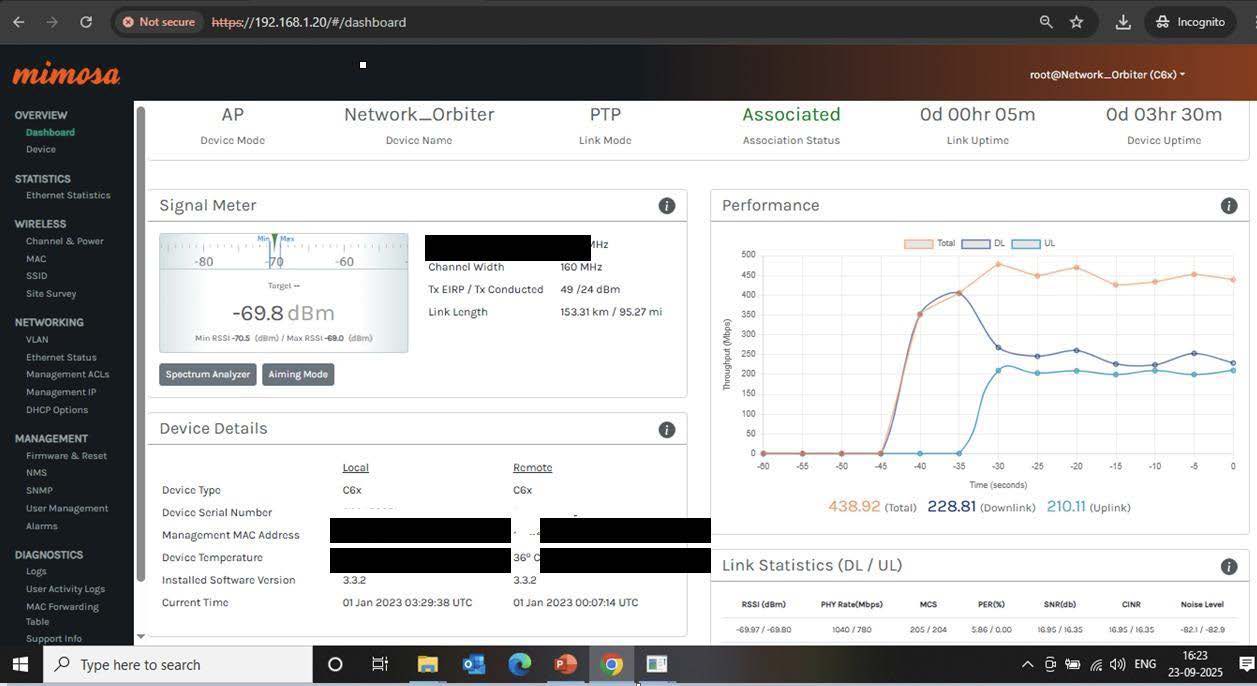Click the Incognito profile button
Image resolution: width=1257 pixels, height=686 pixels.
[1191, 21]
